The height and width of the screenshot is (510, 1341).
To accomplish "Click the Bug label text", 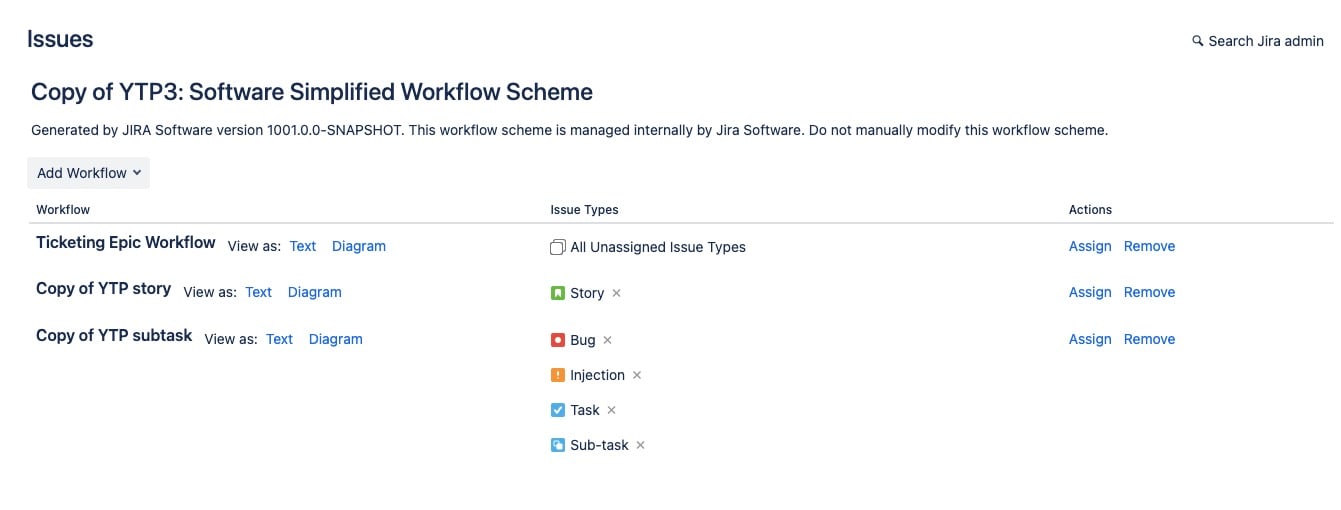I will tap(583, 340).
